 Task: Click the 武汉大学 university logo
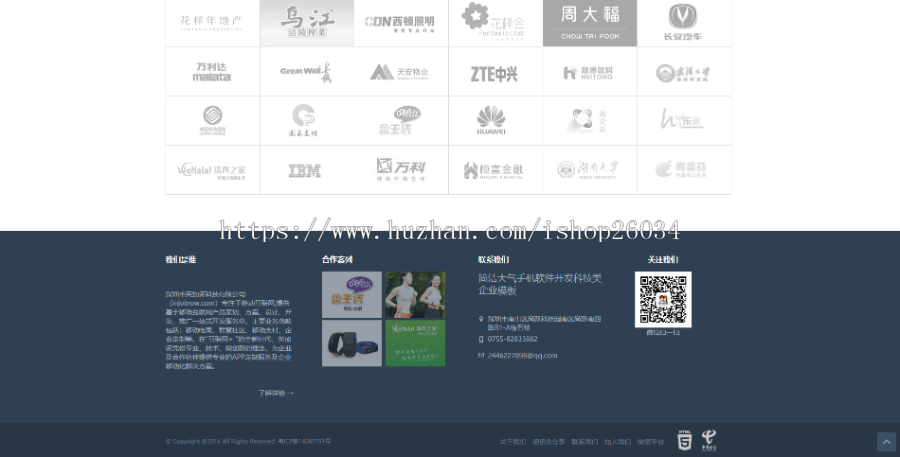(x=684, y=72)
